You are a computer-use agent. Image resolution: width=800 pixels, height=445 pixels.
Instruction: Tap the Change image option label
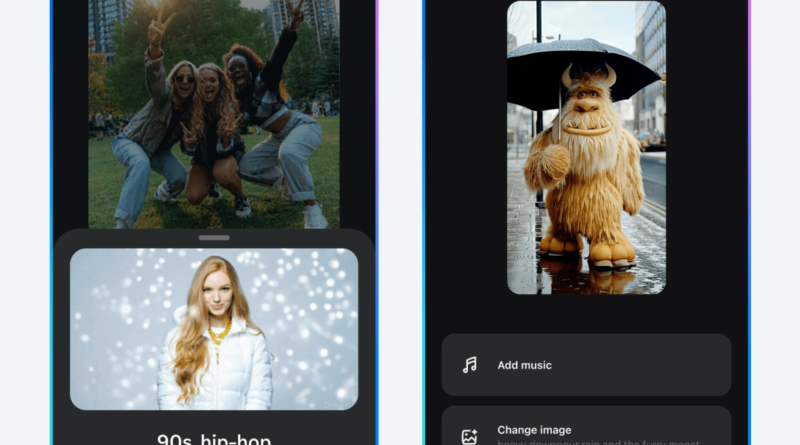point(534,430)
